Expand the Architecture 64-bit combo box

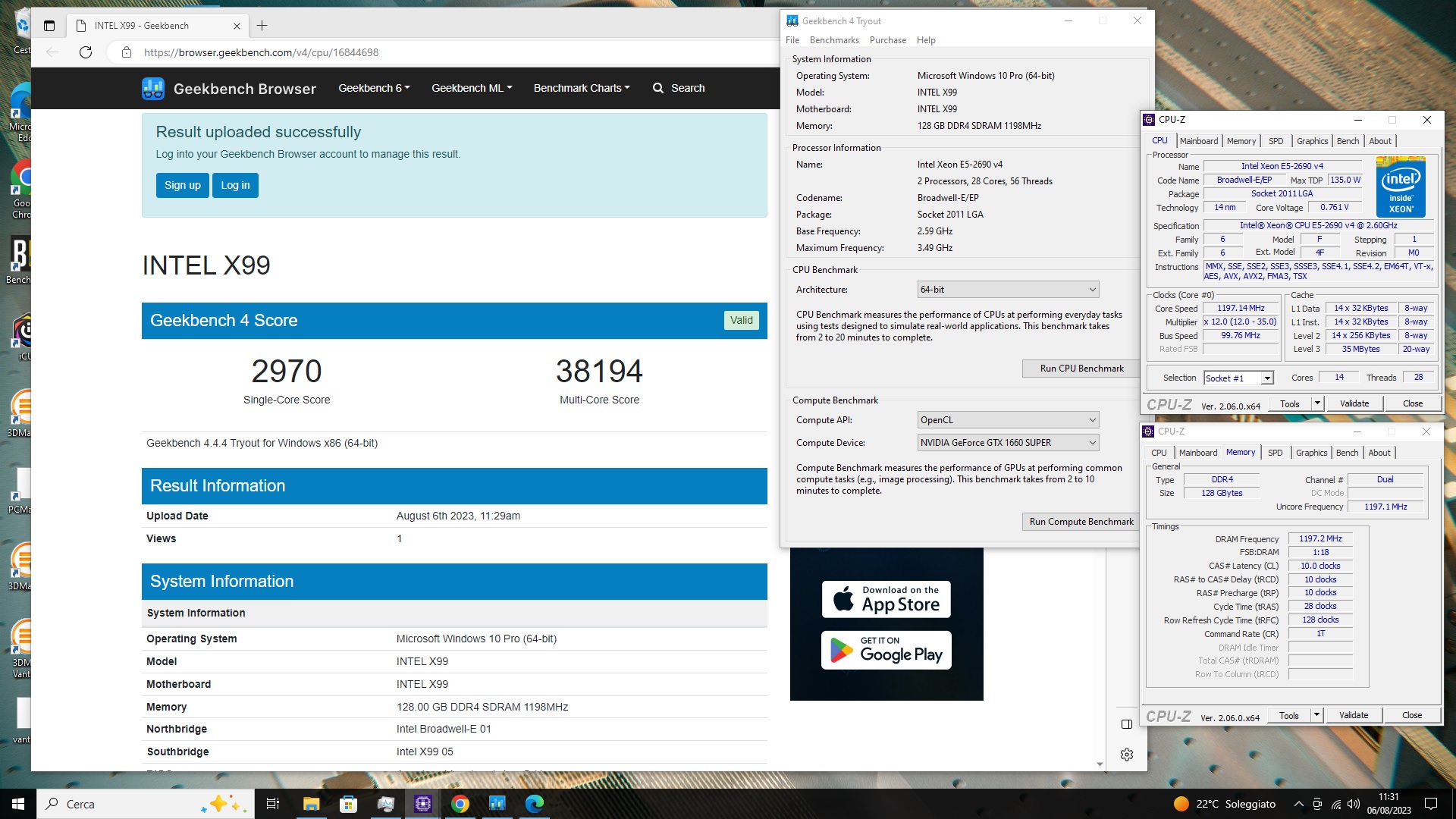coord(1008,290)
